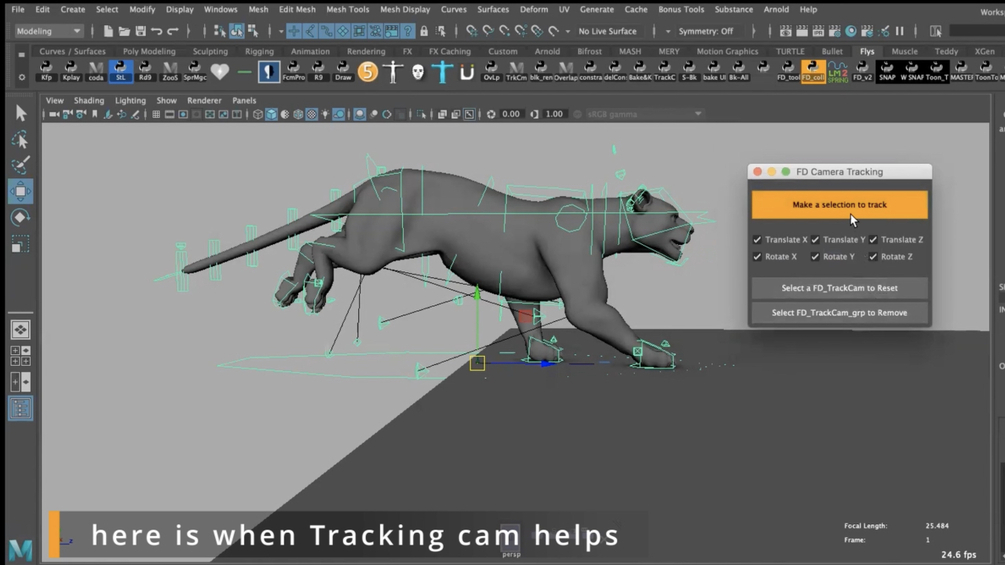Open the render view clapperboard icon

point(785,31)
